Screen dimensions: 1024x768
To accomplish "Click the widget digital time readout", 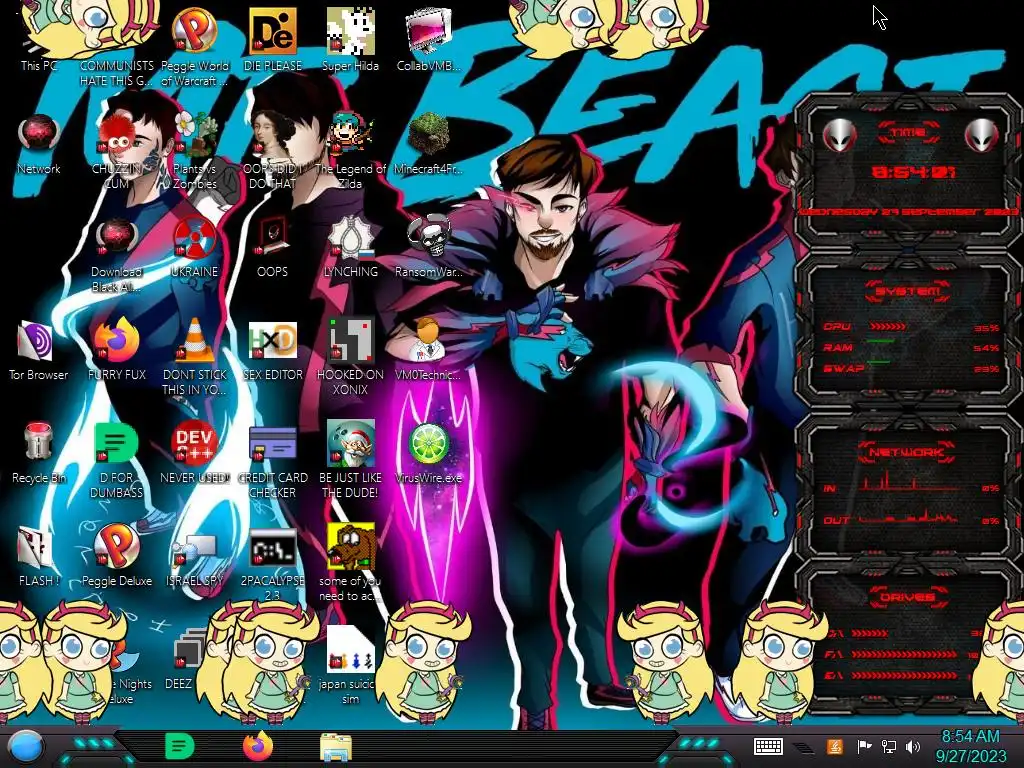I will click(913, 172).
